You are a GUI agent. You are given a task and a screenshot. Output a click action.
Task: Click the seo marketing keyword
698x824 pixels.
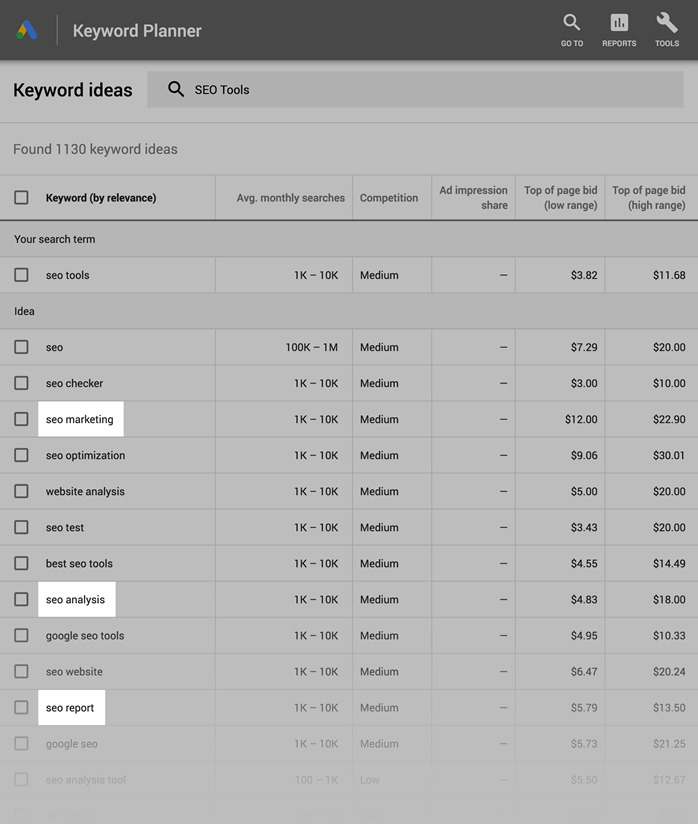click(79, 419)
